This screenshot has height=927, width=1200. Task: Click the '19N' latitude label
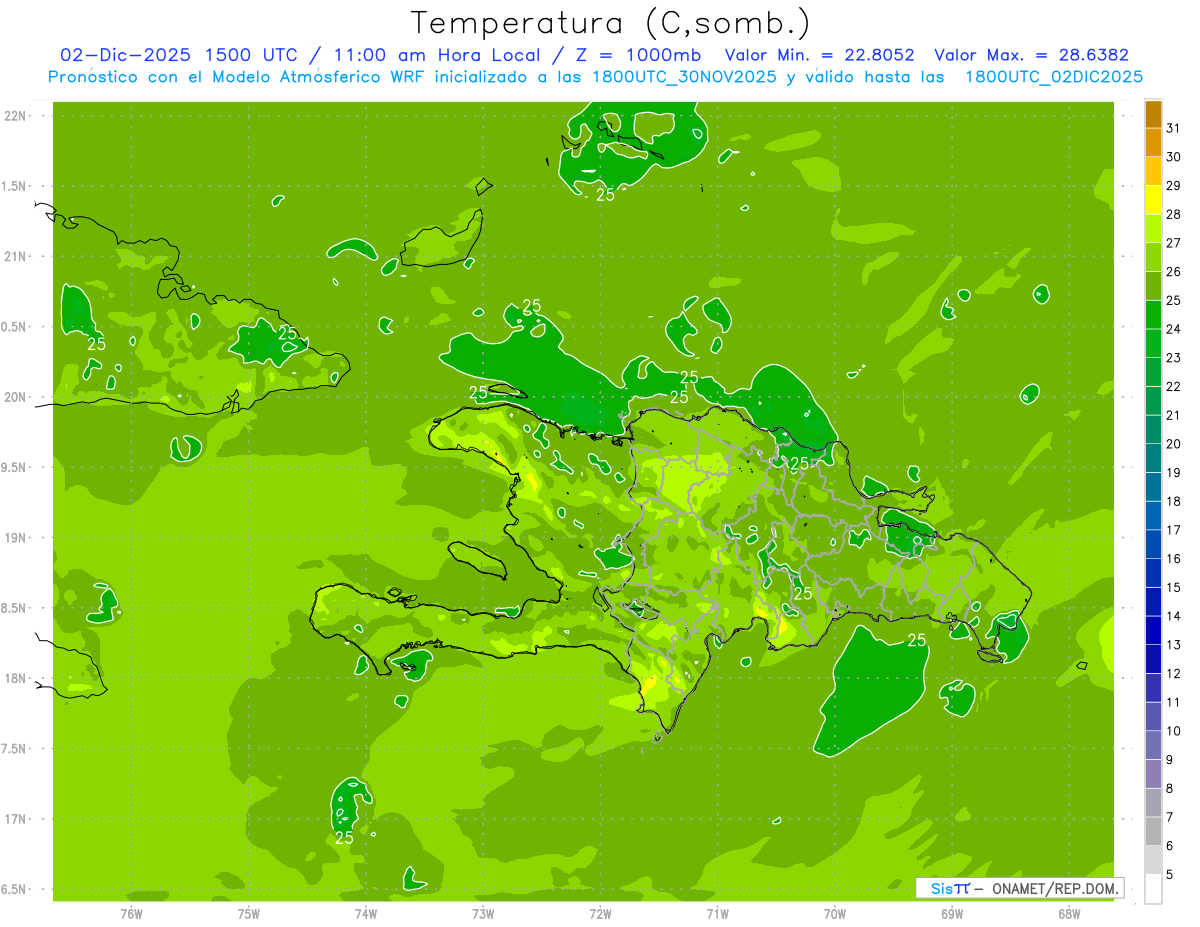[x=17, y=537]
